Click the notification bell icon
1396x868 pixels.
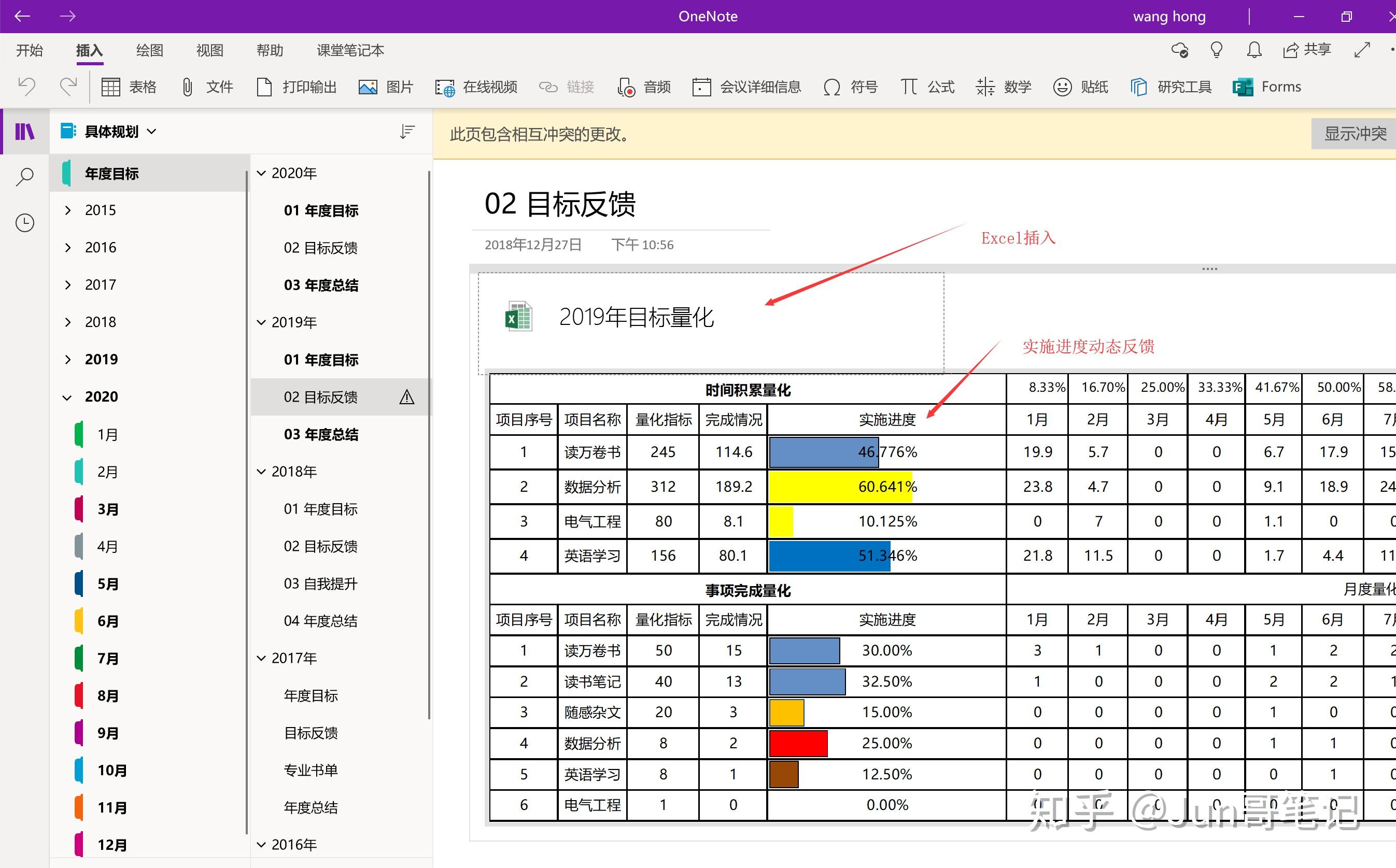click(x=1254, y=50)
